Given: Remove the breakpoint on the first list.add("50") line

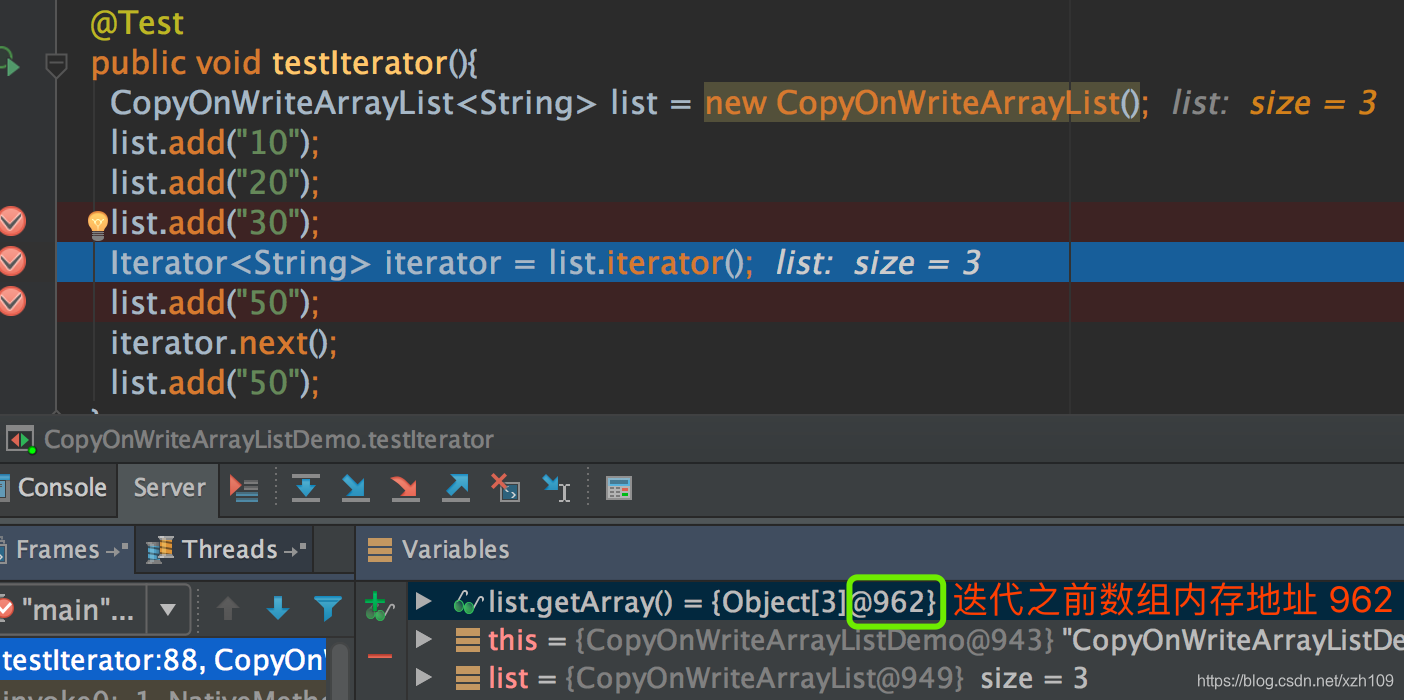Looking at the screenshot, I should [x=11, y=301].
